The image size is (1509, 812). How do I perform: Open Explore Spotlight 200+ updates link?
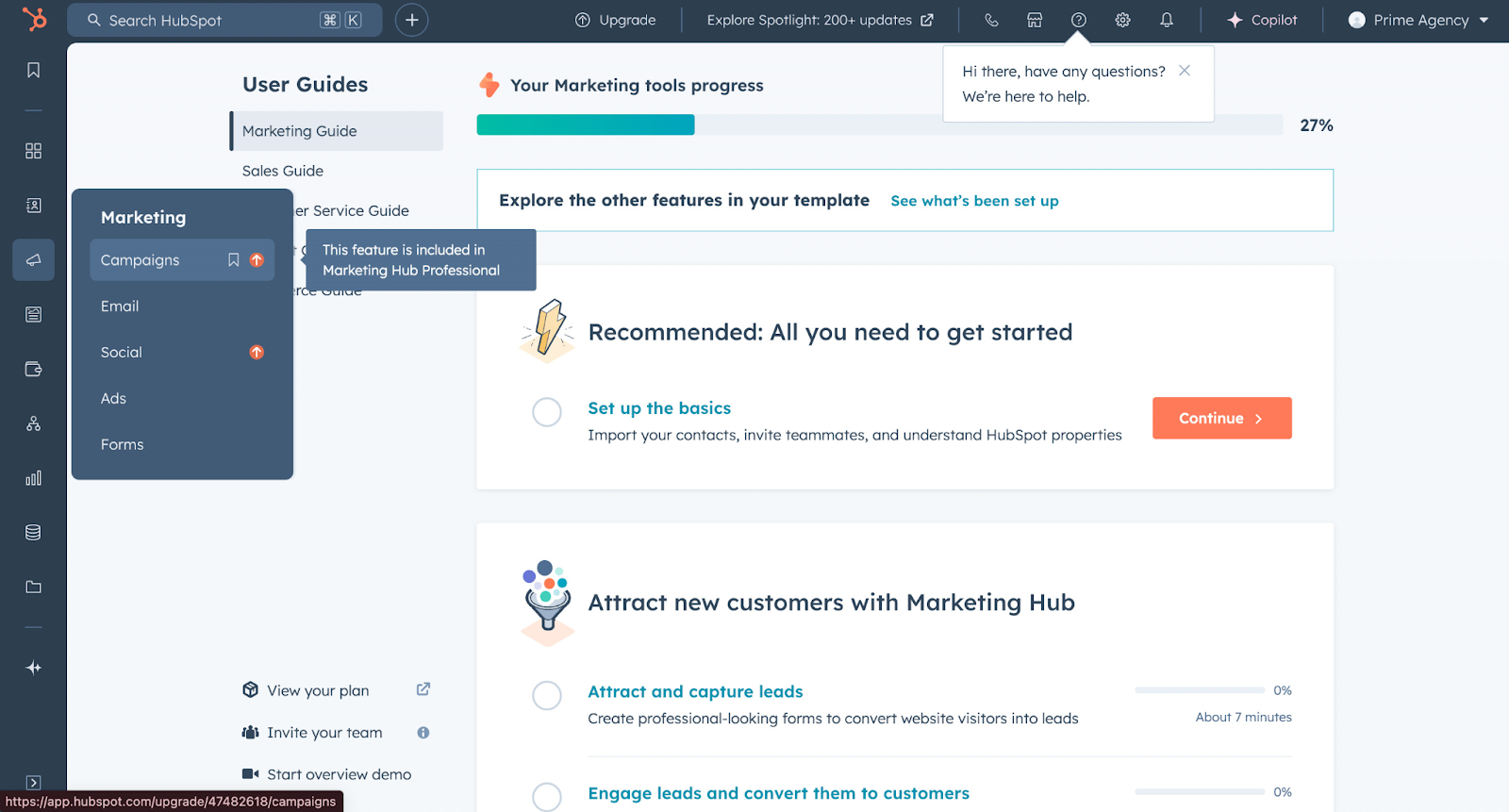(x=821, y=20)
